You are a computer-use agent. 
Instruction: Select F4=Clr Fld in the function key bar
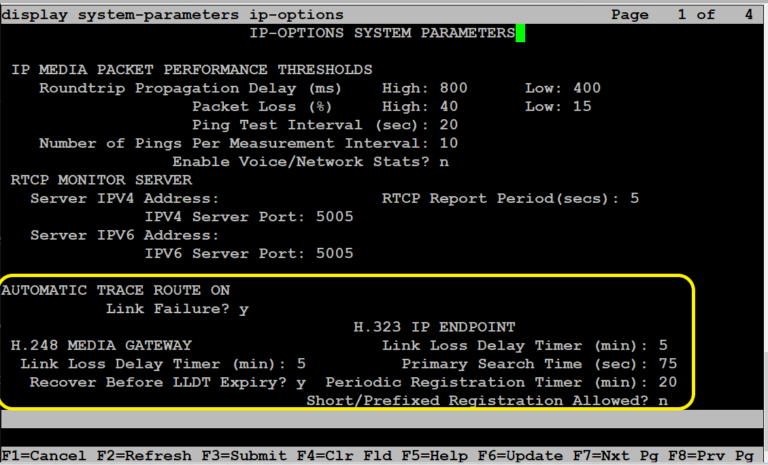[x=344, y=456]
